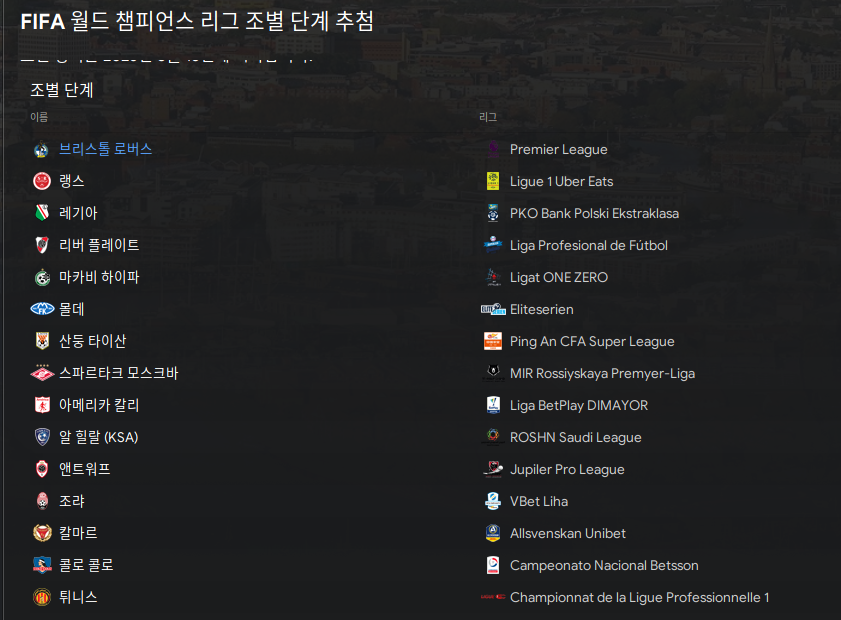Click the Ligue 1 Uber Eats logo

point(493,181)
